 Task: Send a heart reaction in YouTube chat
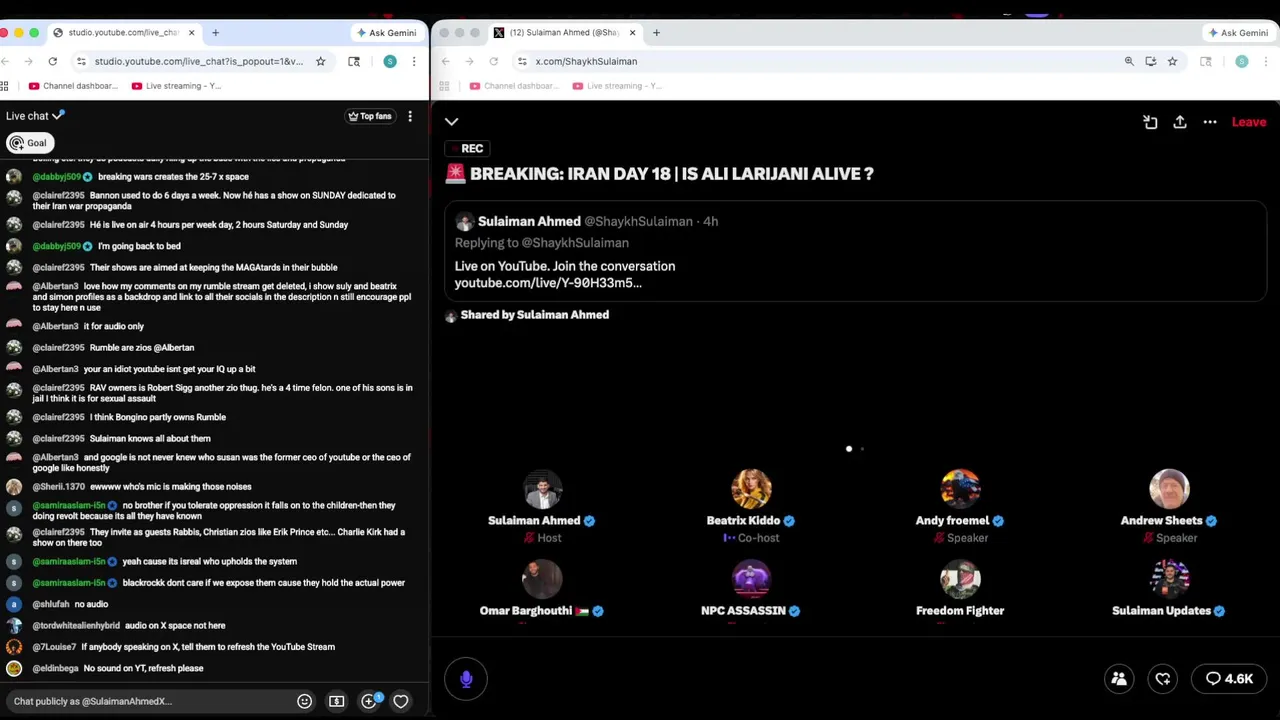pyautogui.click(x=401, y=701)
